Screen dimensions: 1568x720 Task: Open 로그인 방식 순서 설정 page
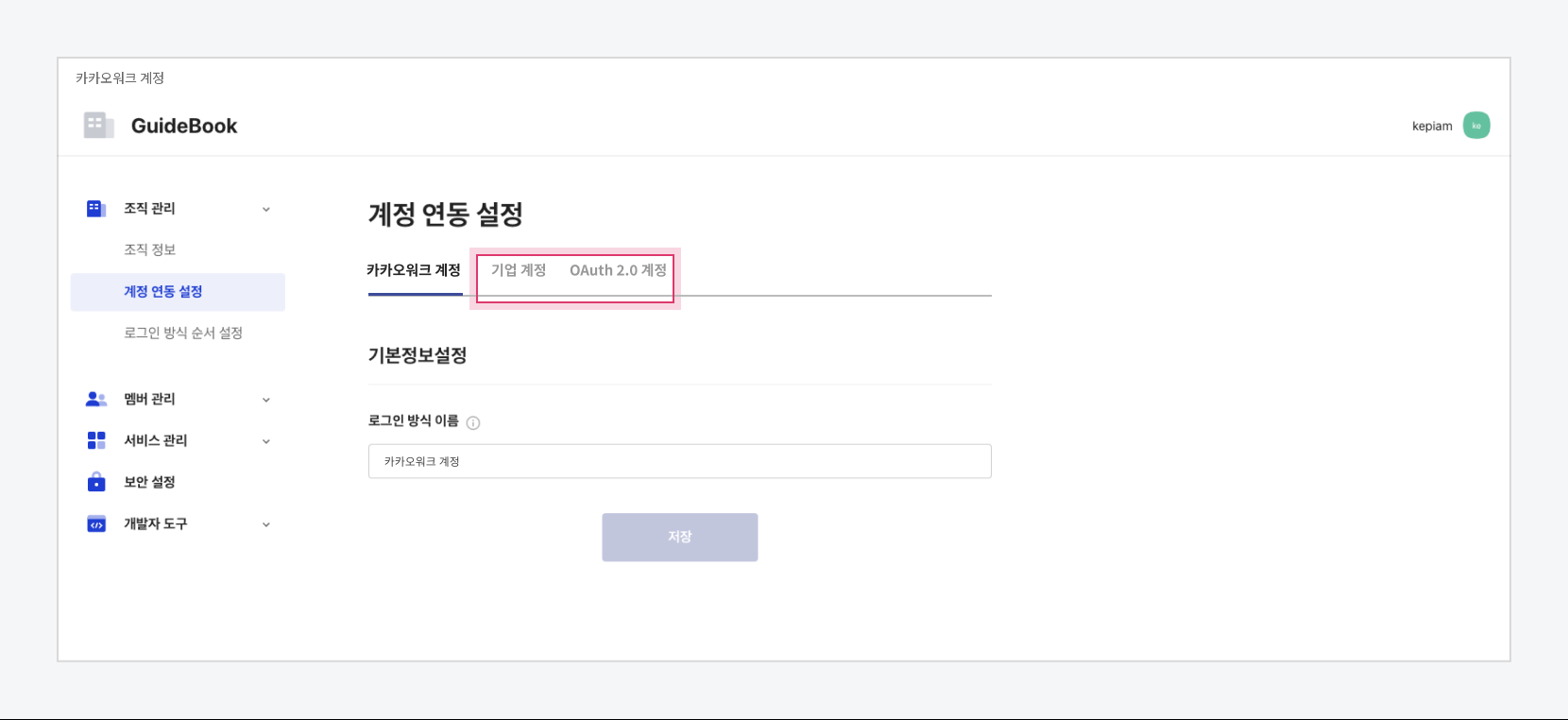coord(183,333)
